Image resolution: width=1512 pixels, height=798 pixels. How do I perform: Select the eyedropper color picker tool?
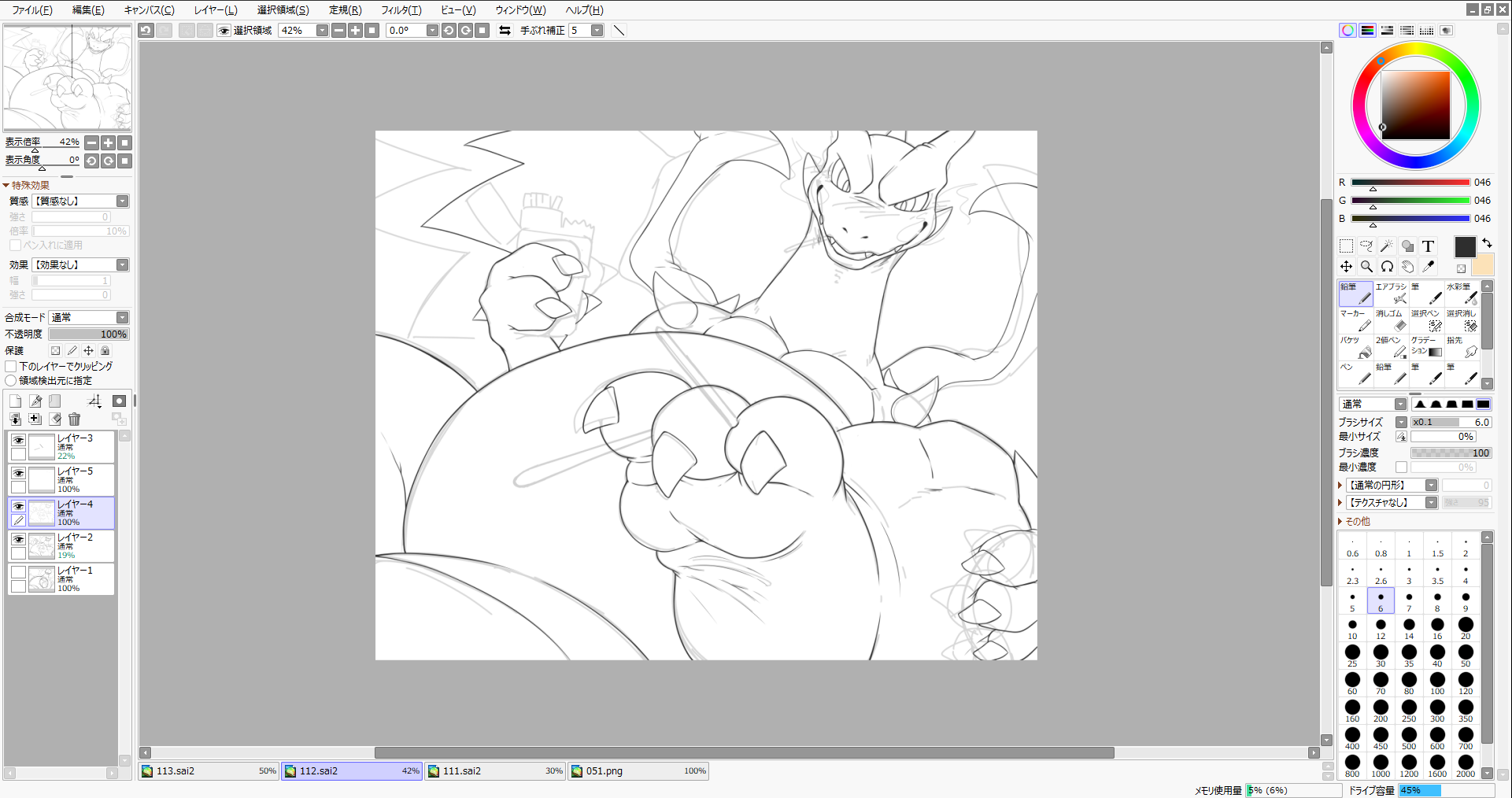1428,267
